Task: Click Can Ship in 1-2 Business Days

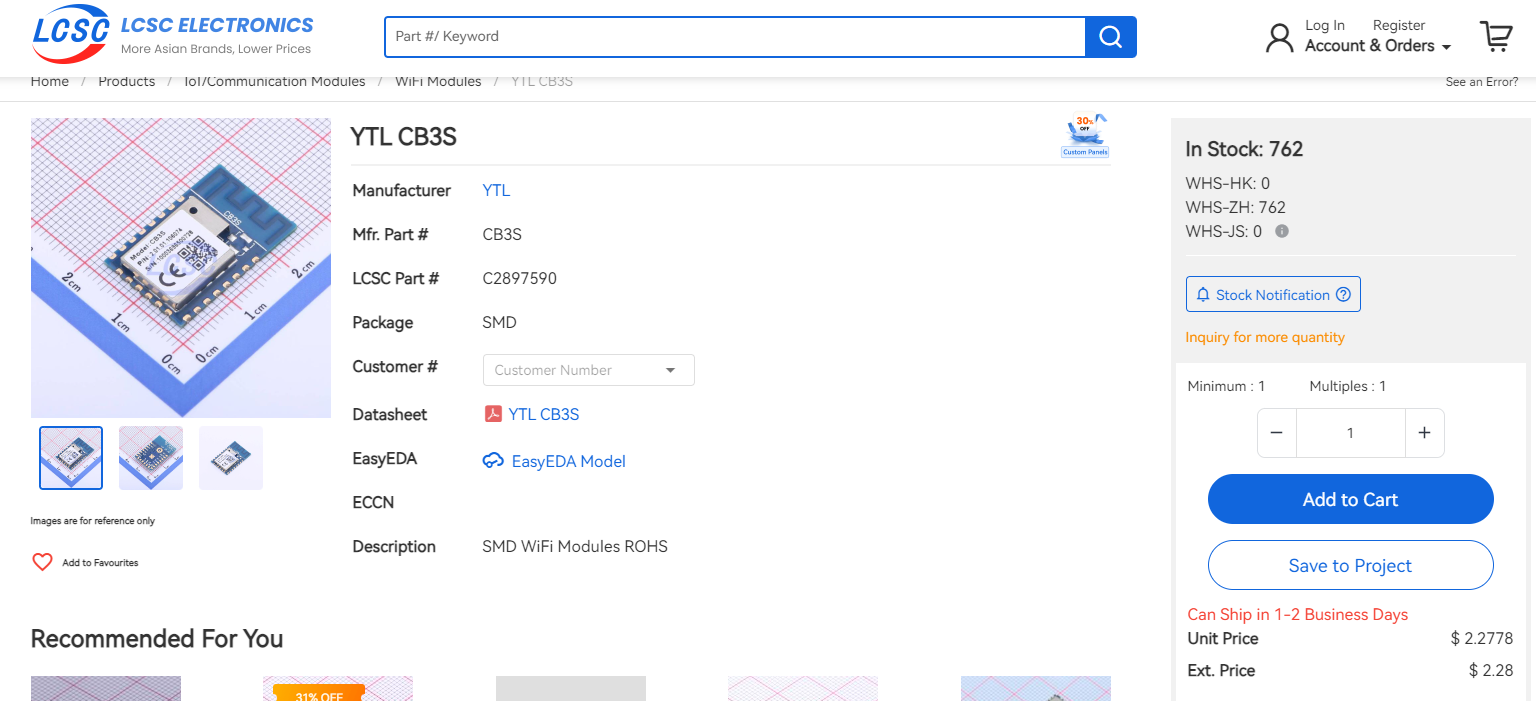Action: tap(1298, 614)
